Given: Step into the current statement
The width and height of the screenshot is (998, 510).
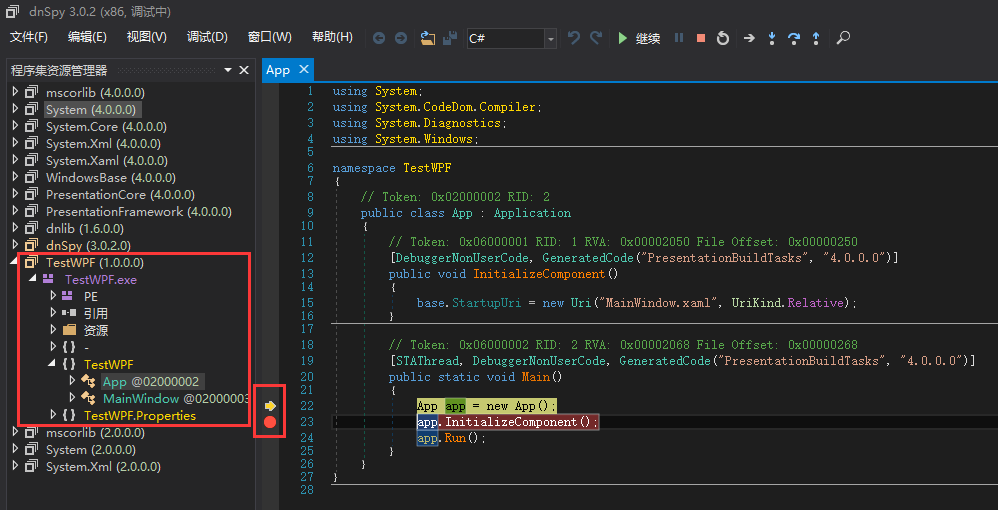Looking at the screenshot, I should [x=771, y=38].
